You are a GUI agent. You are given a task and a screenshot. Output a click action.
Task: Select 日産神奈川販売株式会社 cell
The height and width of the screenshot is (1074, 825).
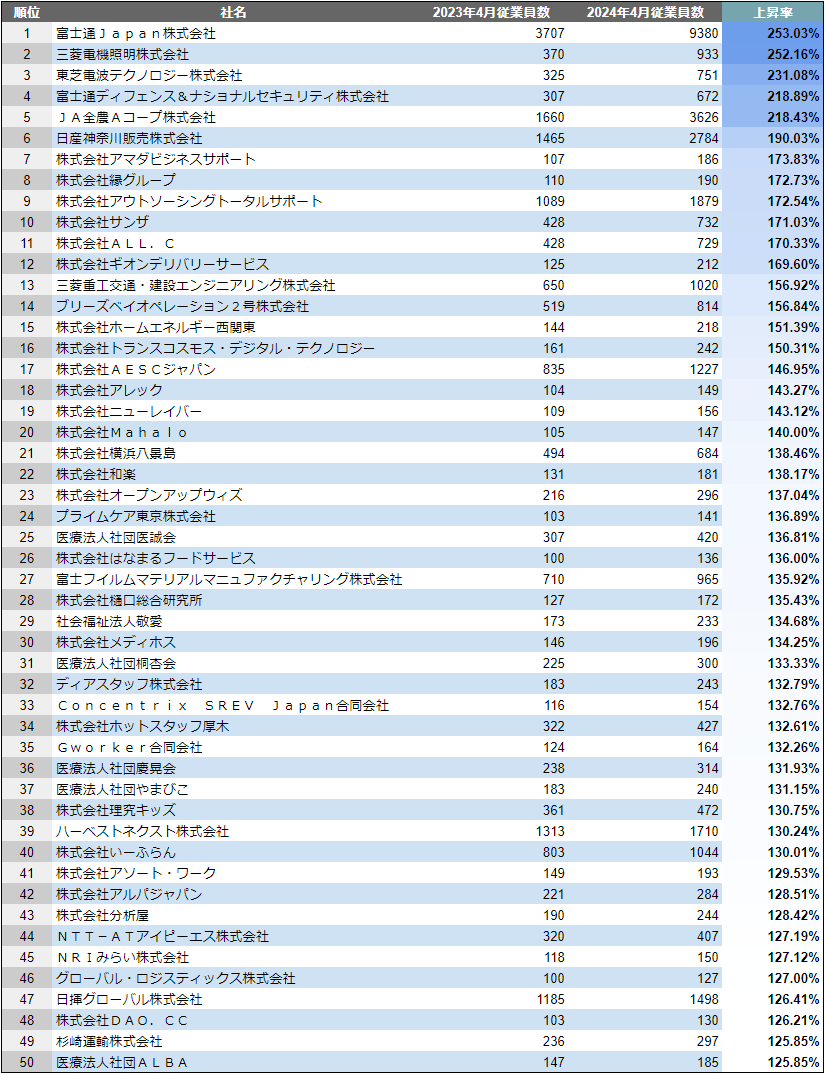click(130, 138)
